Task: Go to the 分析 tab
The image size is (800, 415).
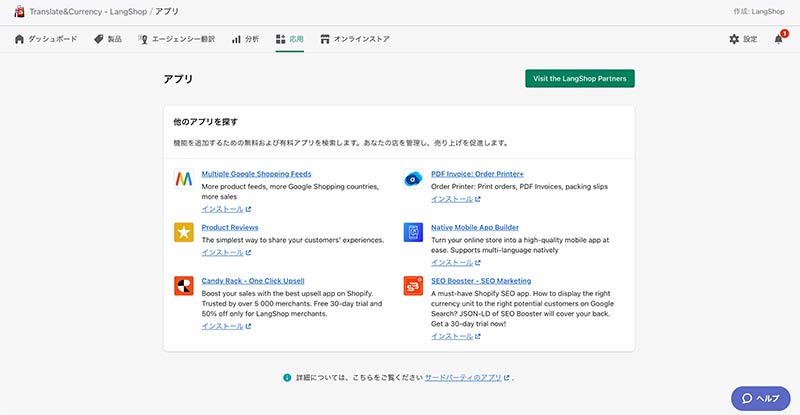Action: 245,39
